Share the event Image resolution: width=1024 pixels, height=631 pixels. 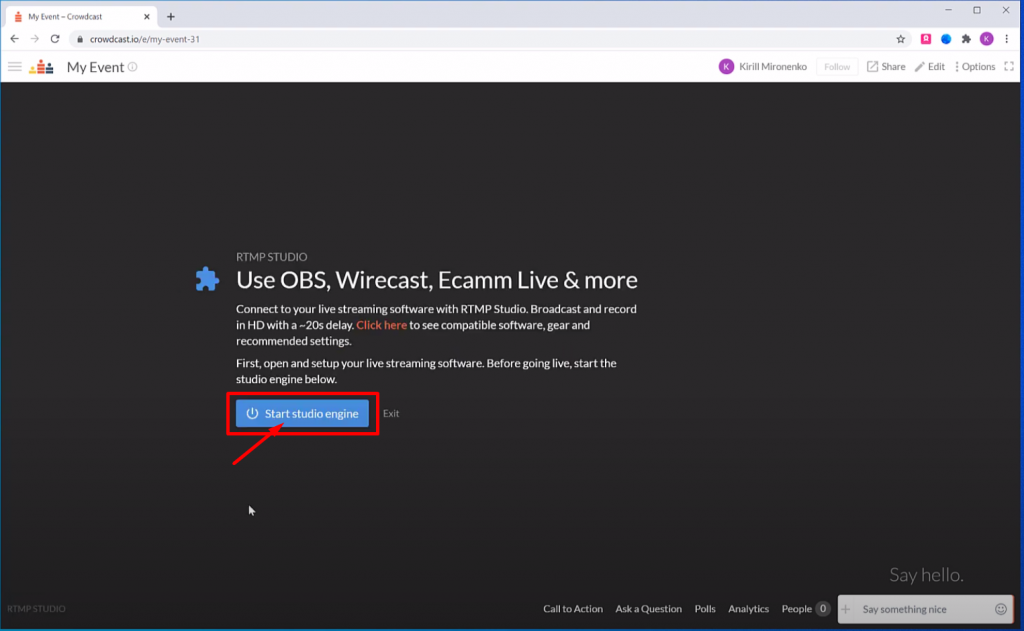[x=886, y=67]
